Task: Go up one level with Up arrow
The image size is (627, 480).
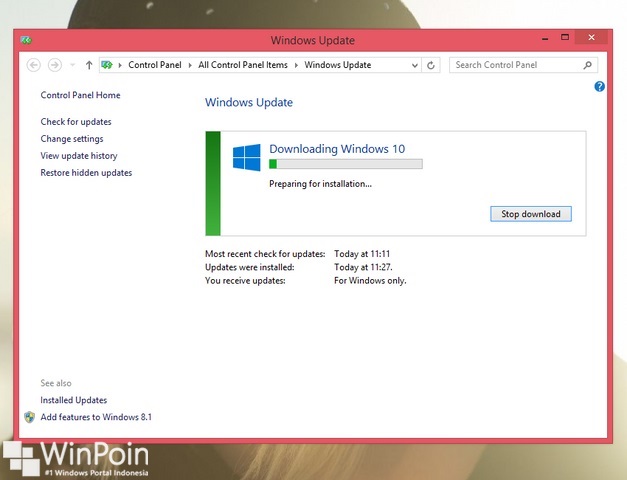Action: pyautogui.click(x=89, y=65)
